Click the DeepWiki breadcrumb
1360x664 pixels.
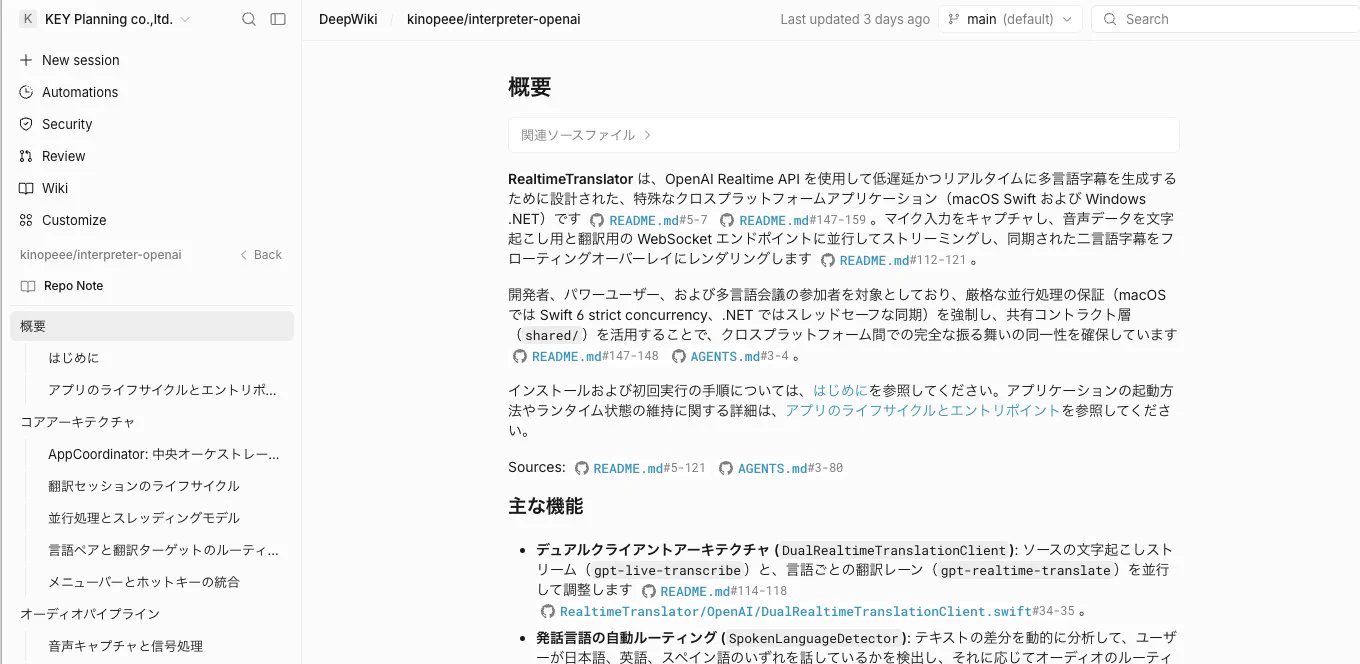coord(348,19)
